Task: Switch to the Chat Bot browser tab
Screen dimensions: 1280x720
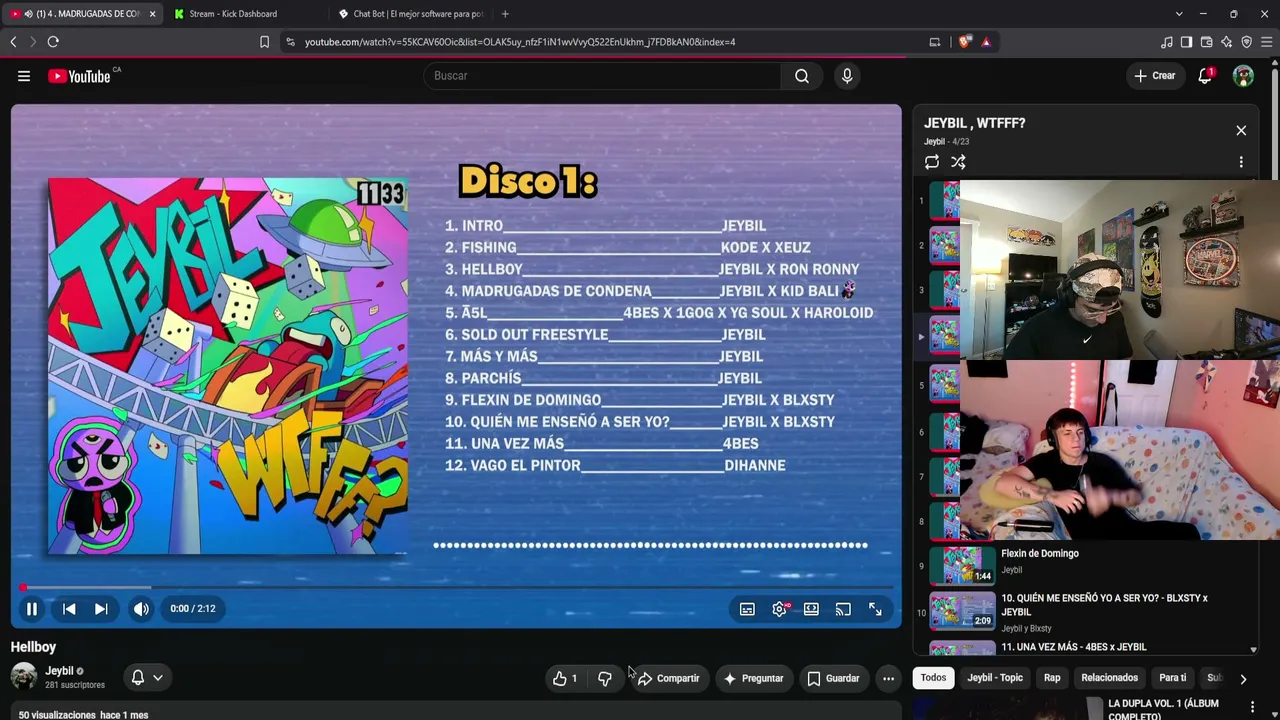Action: 410,14
